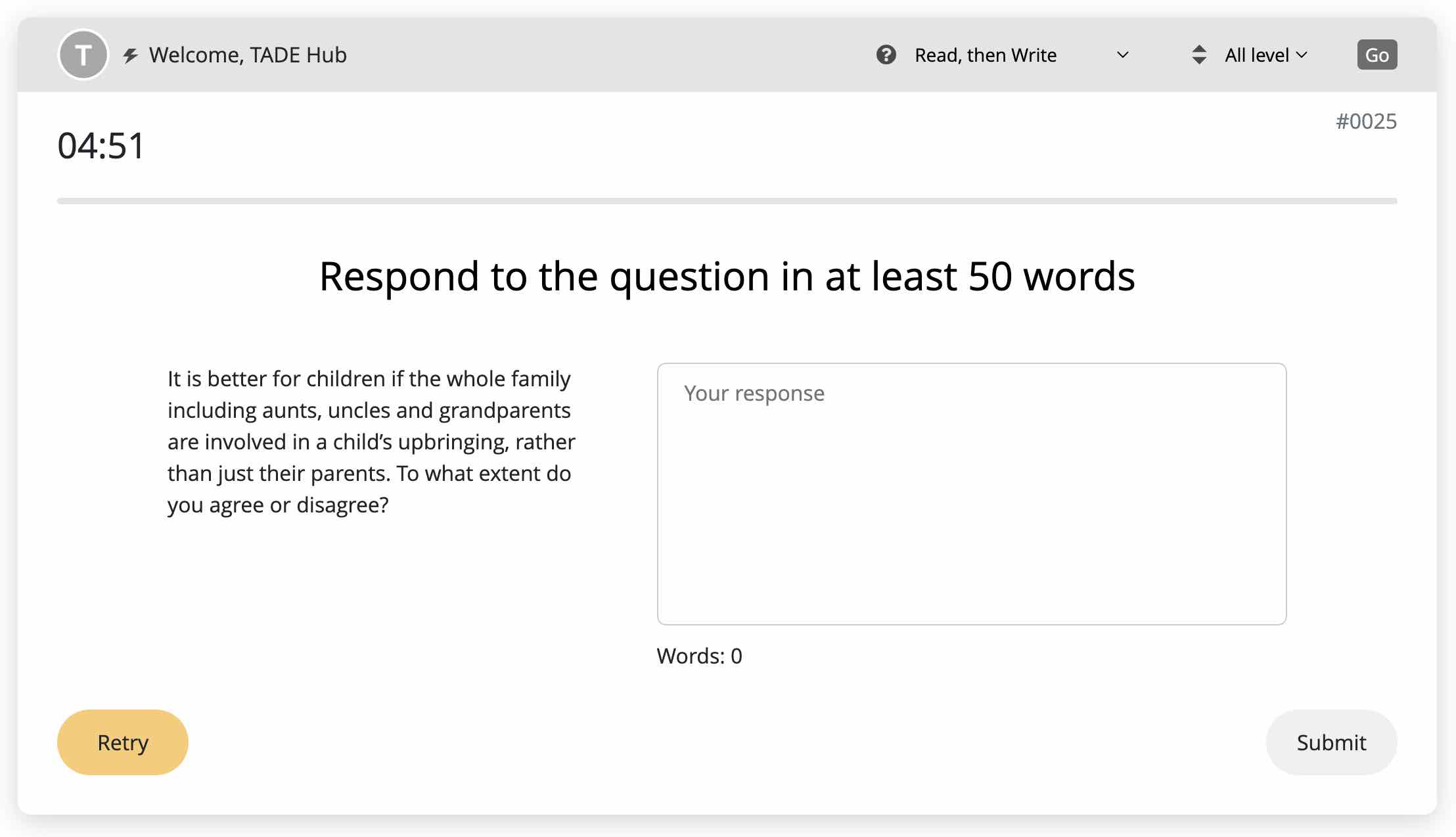1456x837 pixels.
Task: Click the Retry button
Action: tap(122, 742)
